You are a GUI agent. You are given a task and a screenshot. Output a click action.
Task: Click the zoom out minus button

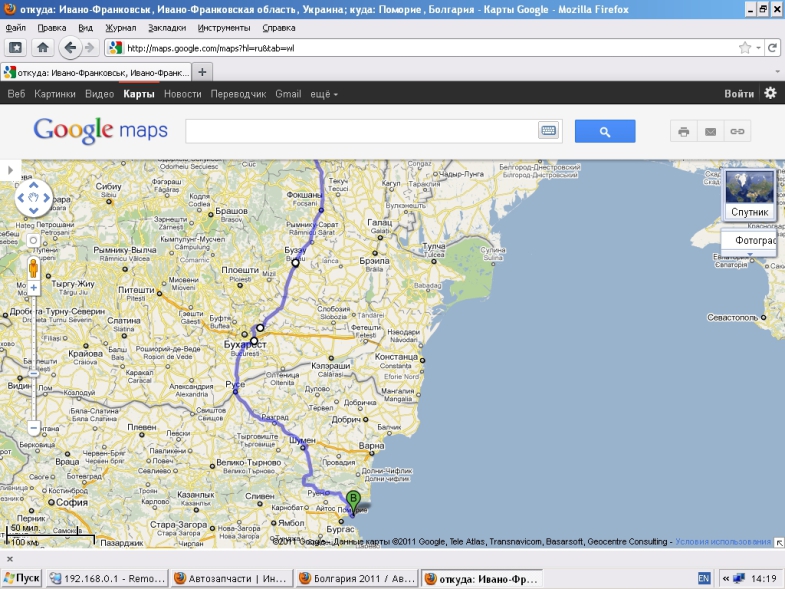[x=33, y=427]
